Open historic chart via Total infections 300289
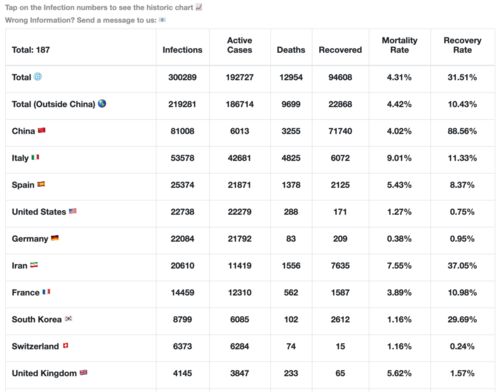The width and height of the screenshot is (500, 392). tap(182, 77)
